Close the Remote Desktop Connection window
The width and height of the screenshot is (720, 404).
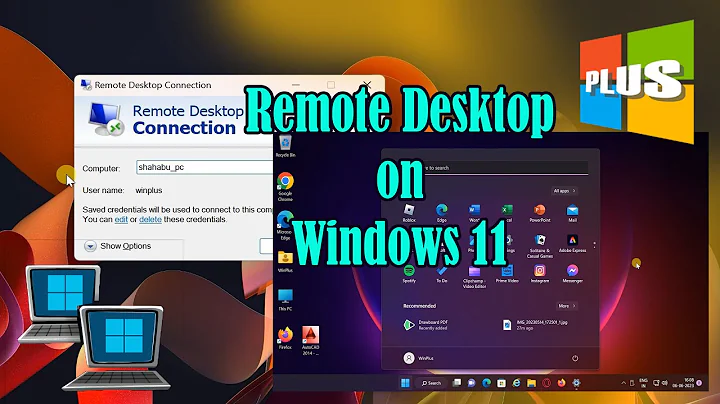[x=366, y=85]
